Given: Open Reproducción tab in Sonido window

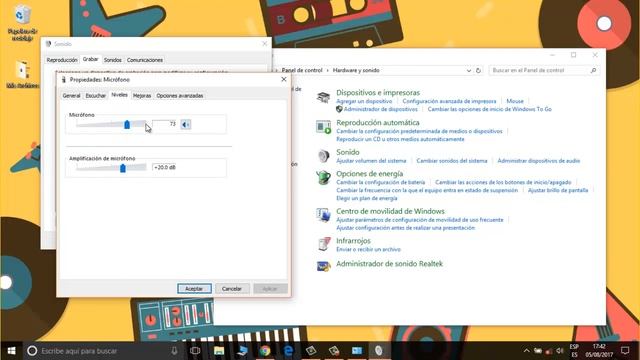Looking at the screenshot, I should (x=62, y=60).
